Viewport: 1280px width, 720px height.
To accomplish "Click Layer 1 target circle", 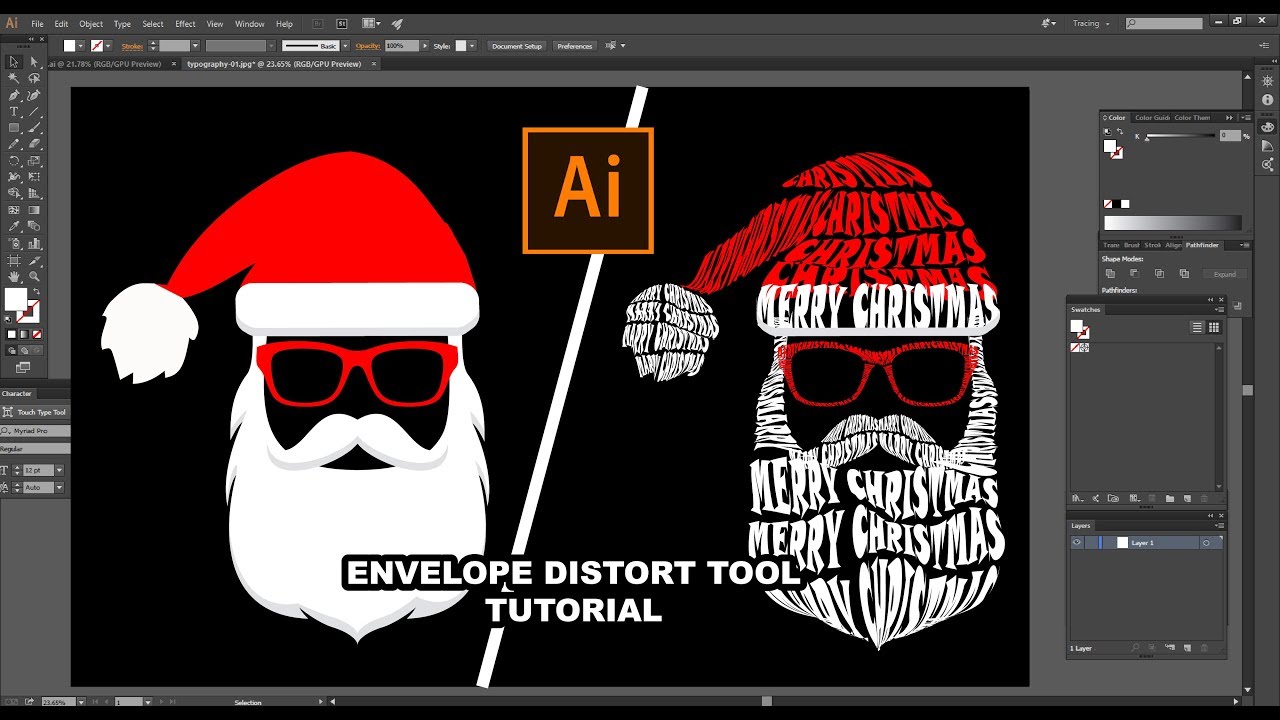I will tap(1206, 542).
